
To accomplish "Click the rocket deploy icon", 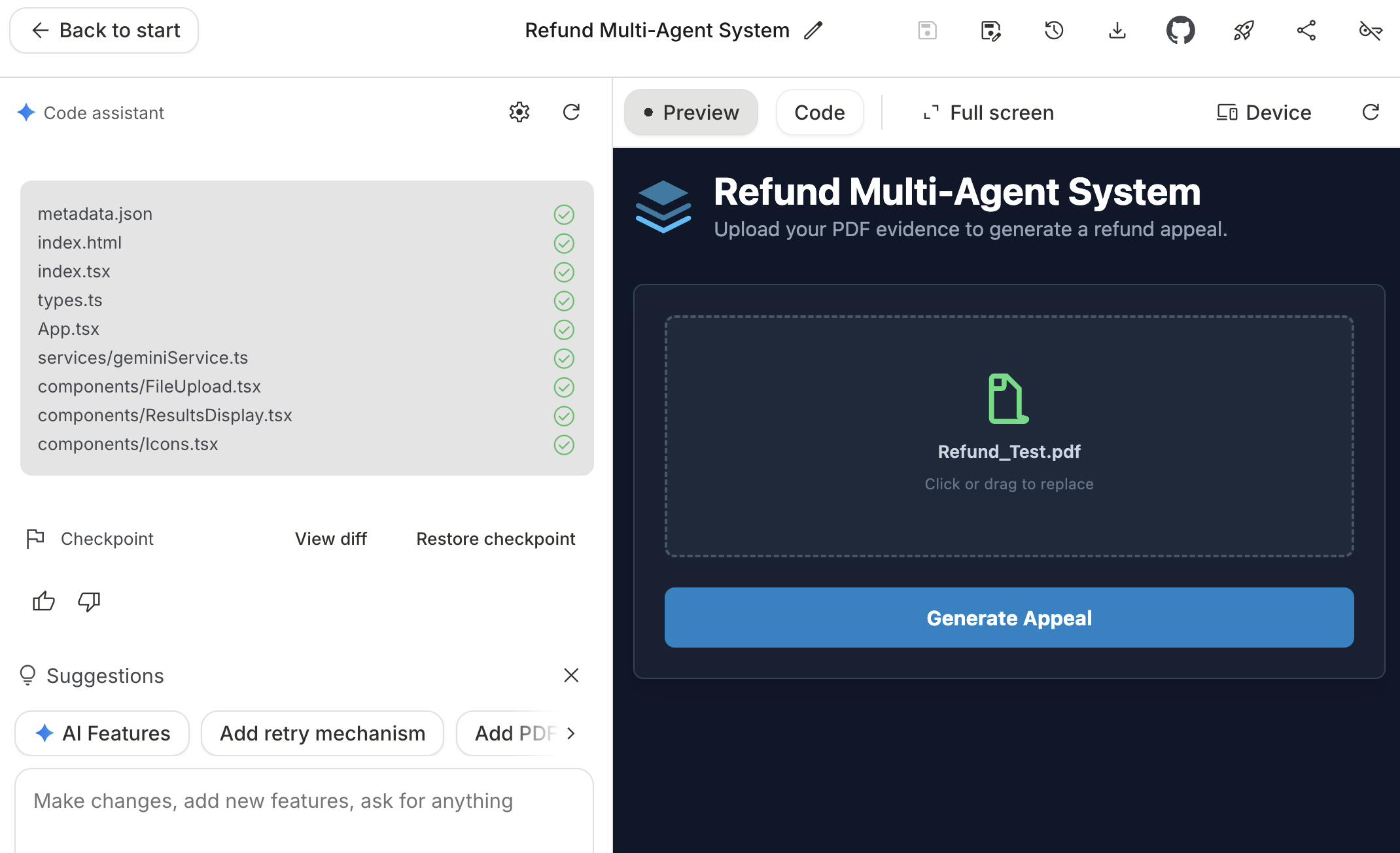I will 1244,31.
